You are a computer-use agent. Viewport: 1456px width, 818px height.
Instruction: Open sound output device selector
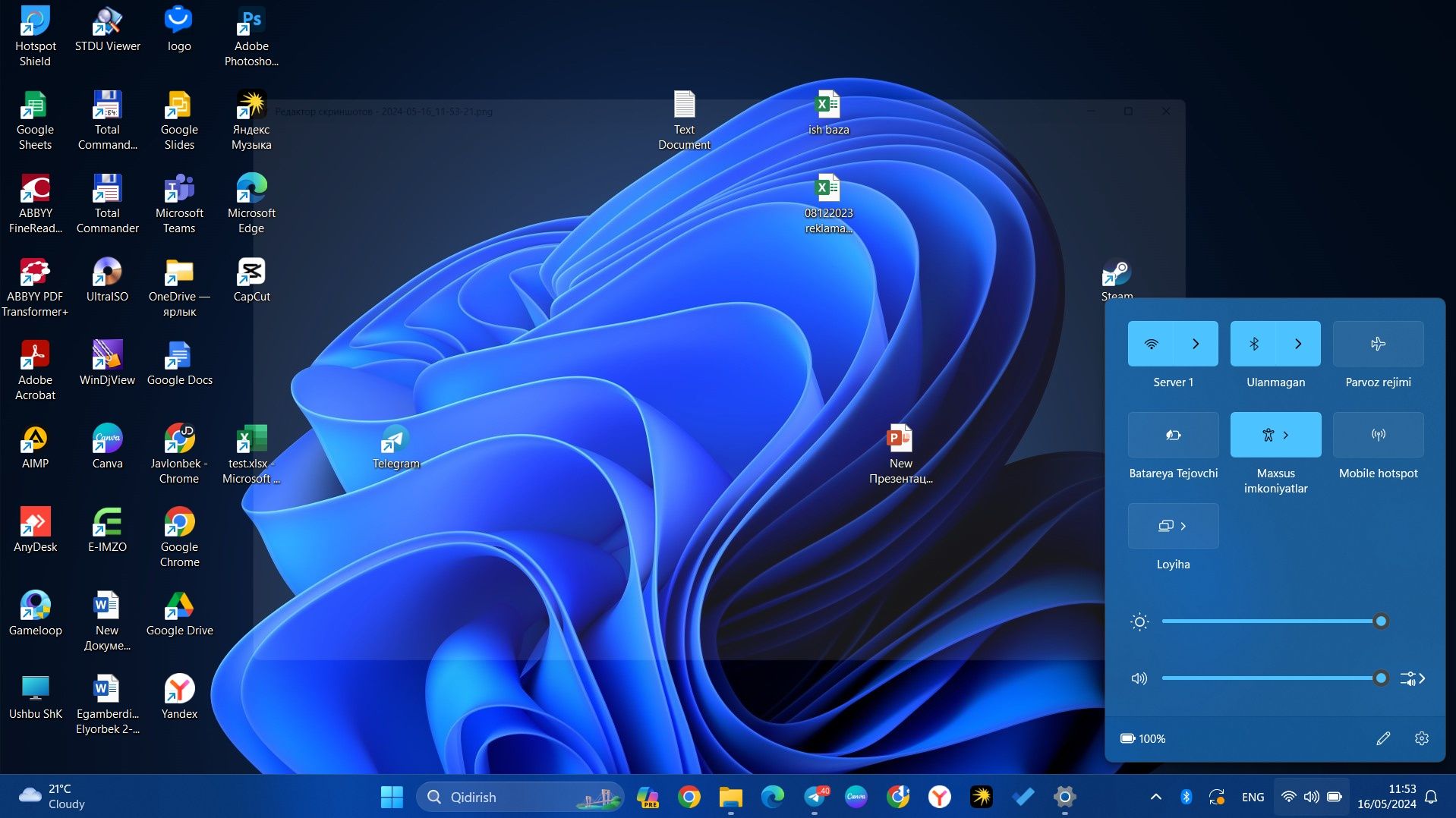pos(1413,678)
